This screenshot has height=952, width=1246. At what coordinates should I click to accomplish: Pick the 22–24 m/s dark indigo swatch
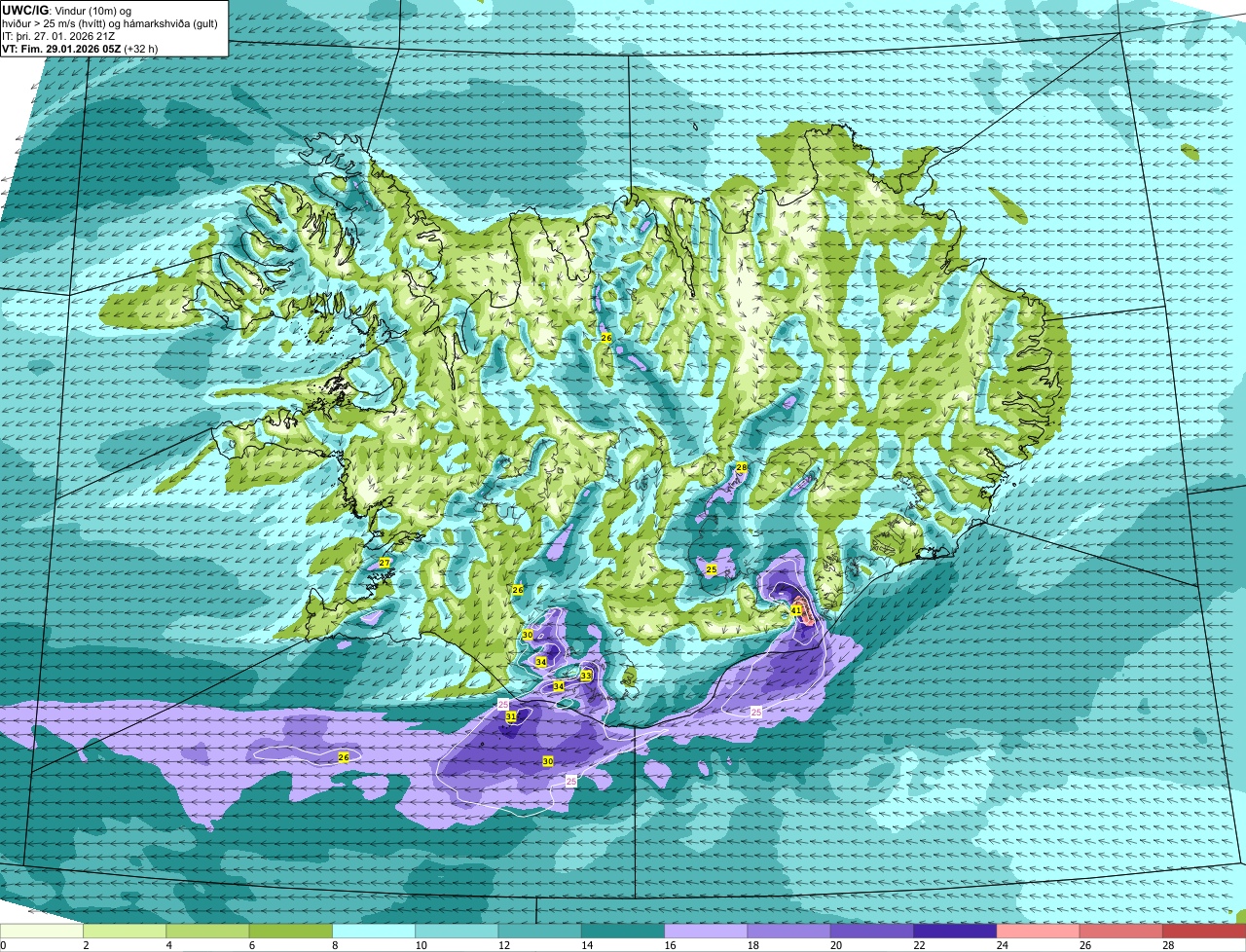[955, 931]
